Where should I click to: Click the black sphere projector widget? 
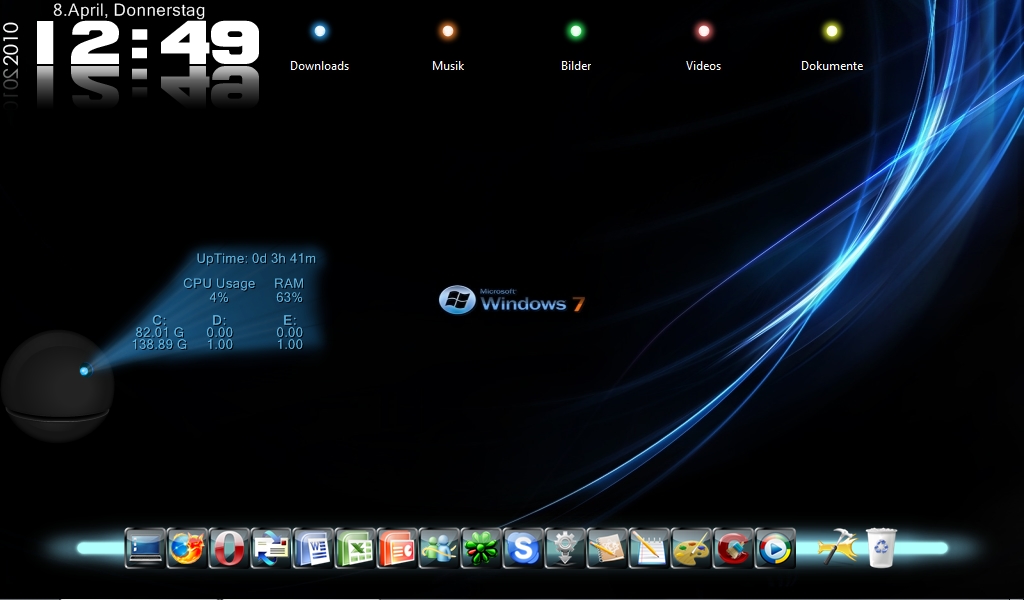(x=57, y=385)
